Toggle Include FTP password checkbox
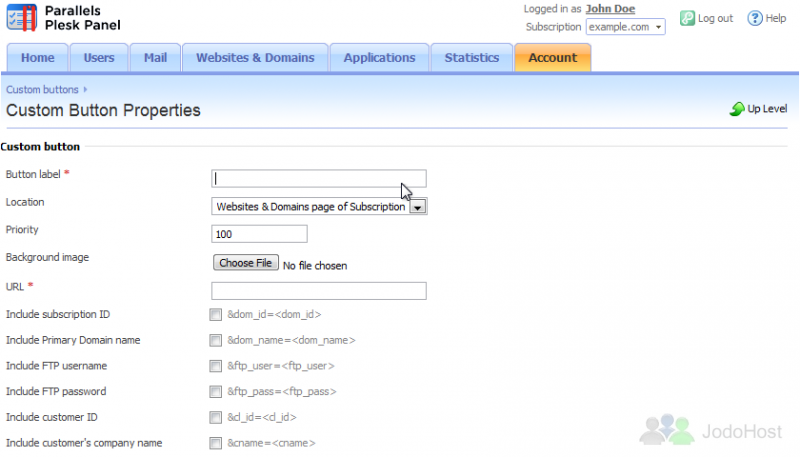Image resolution: width=800 pixels, height=457 pixels. [215, 392]
